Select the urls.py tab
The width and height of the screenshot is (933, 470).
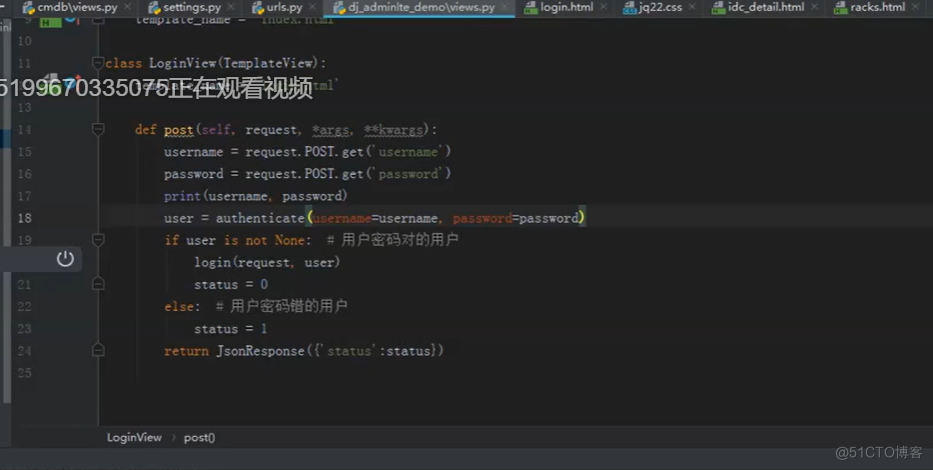click(284, 7)
